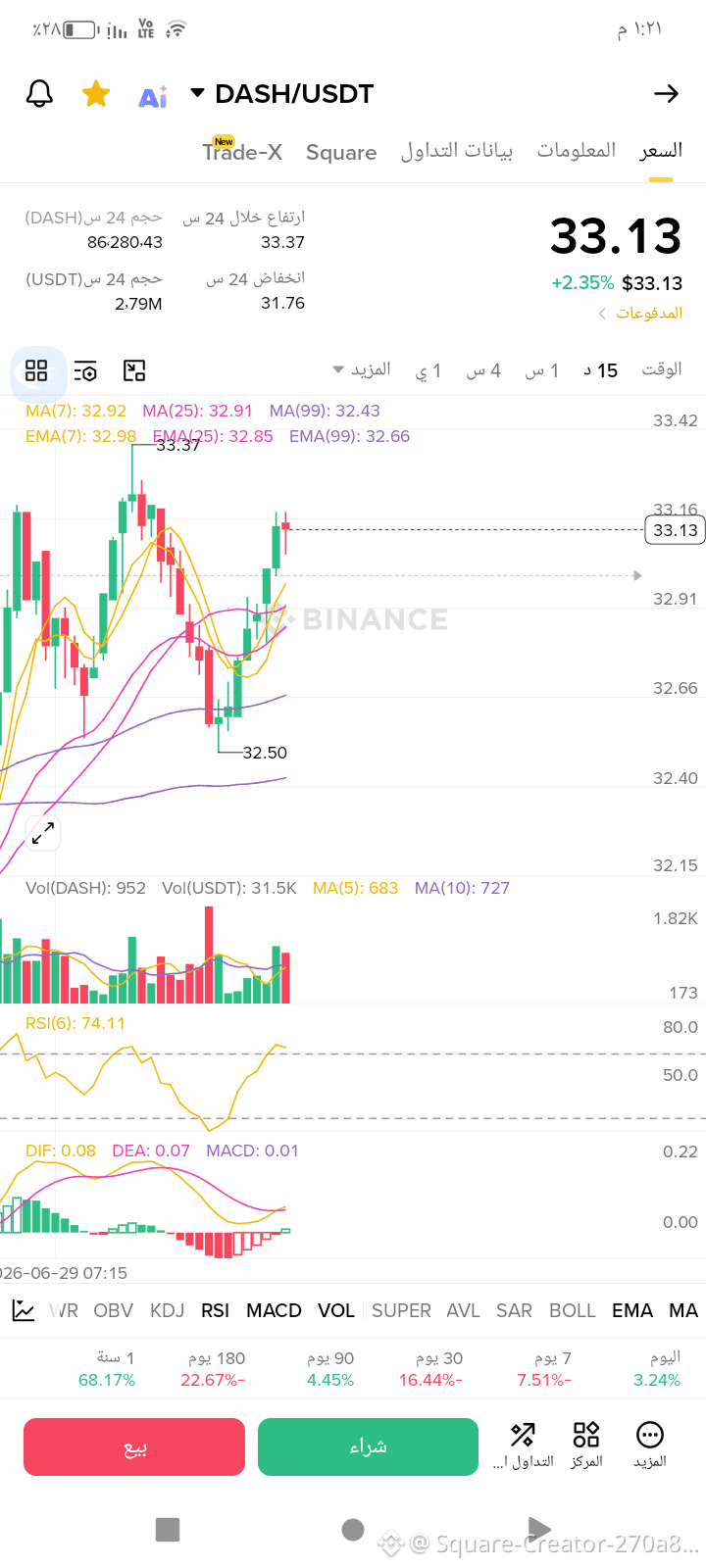Select the الوقت line chart option

tap(662, 369)
